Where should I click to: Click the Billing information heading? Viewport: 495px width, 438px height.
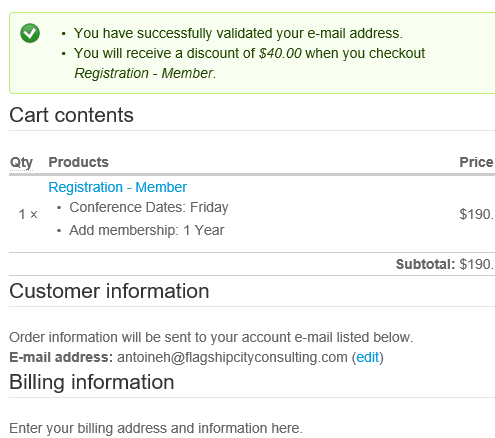[92, 382]
